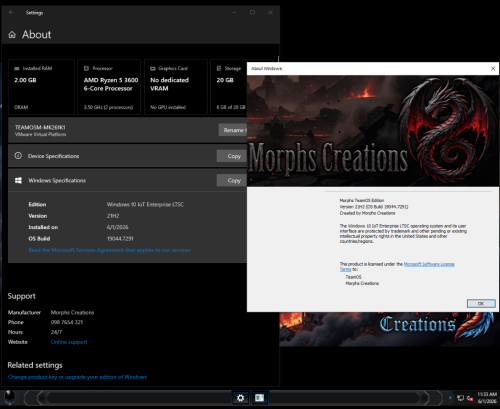Open the Microsoft Services Agreement link
The width and height of the screenshot is (500, 409).
coord(109,250)
